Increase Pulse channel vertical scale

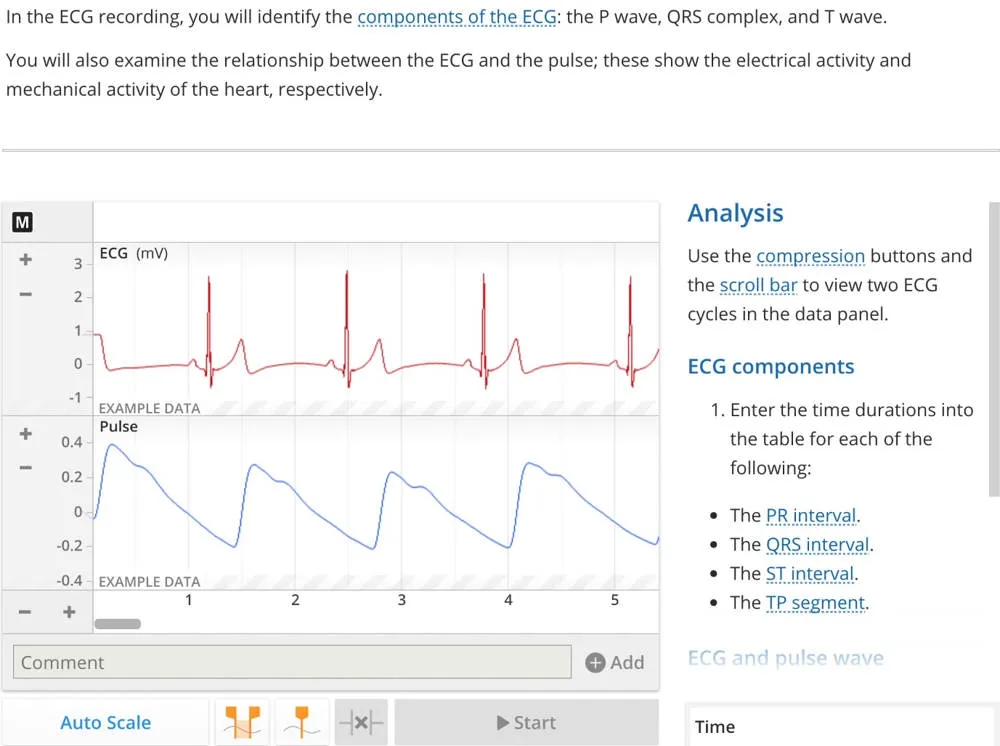(x=26, y=434)
